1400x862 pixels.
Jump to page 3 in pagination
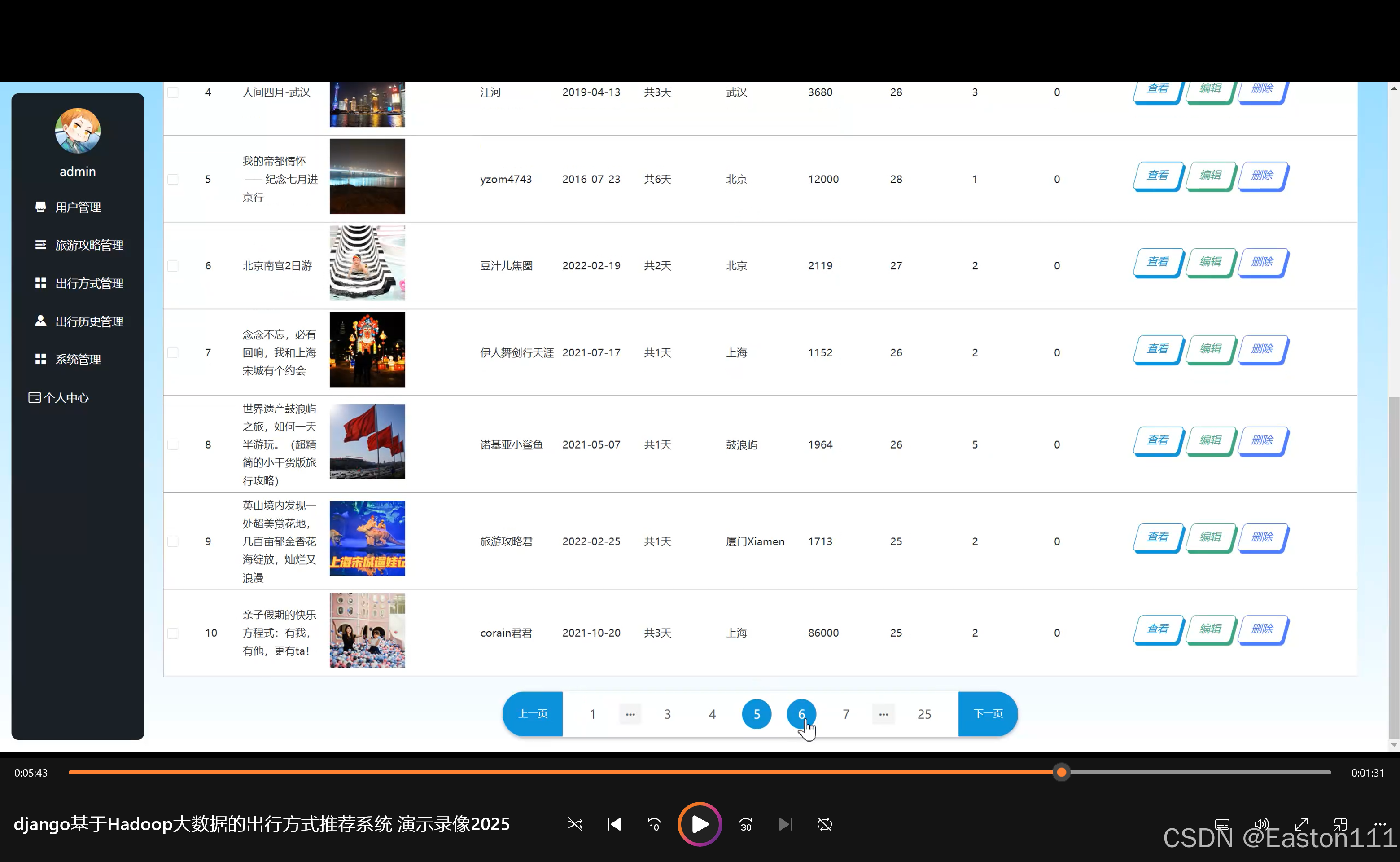coord(667,714)
